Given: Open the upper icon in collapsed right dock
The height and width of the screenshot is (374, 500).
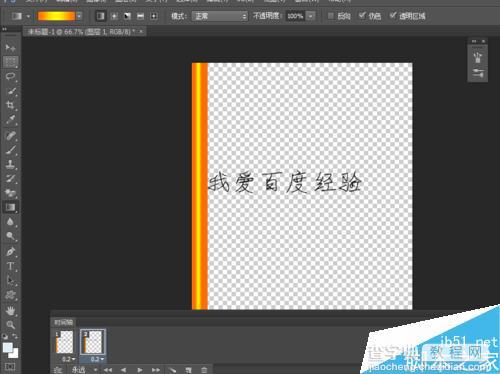Looking at the screenshot, I should point(478,57).
